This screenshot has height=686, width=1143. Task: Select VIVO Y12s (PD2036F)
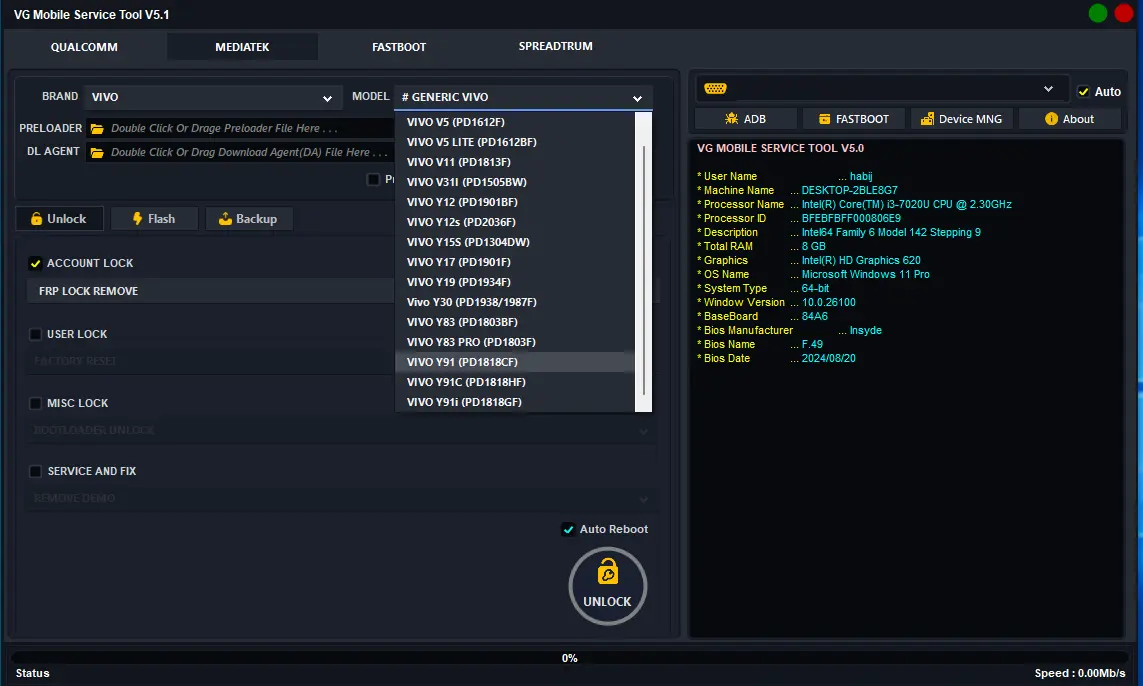(515, 222)
